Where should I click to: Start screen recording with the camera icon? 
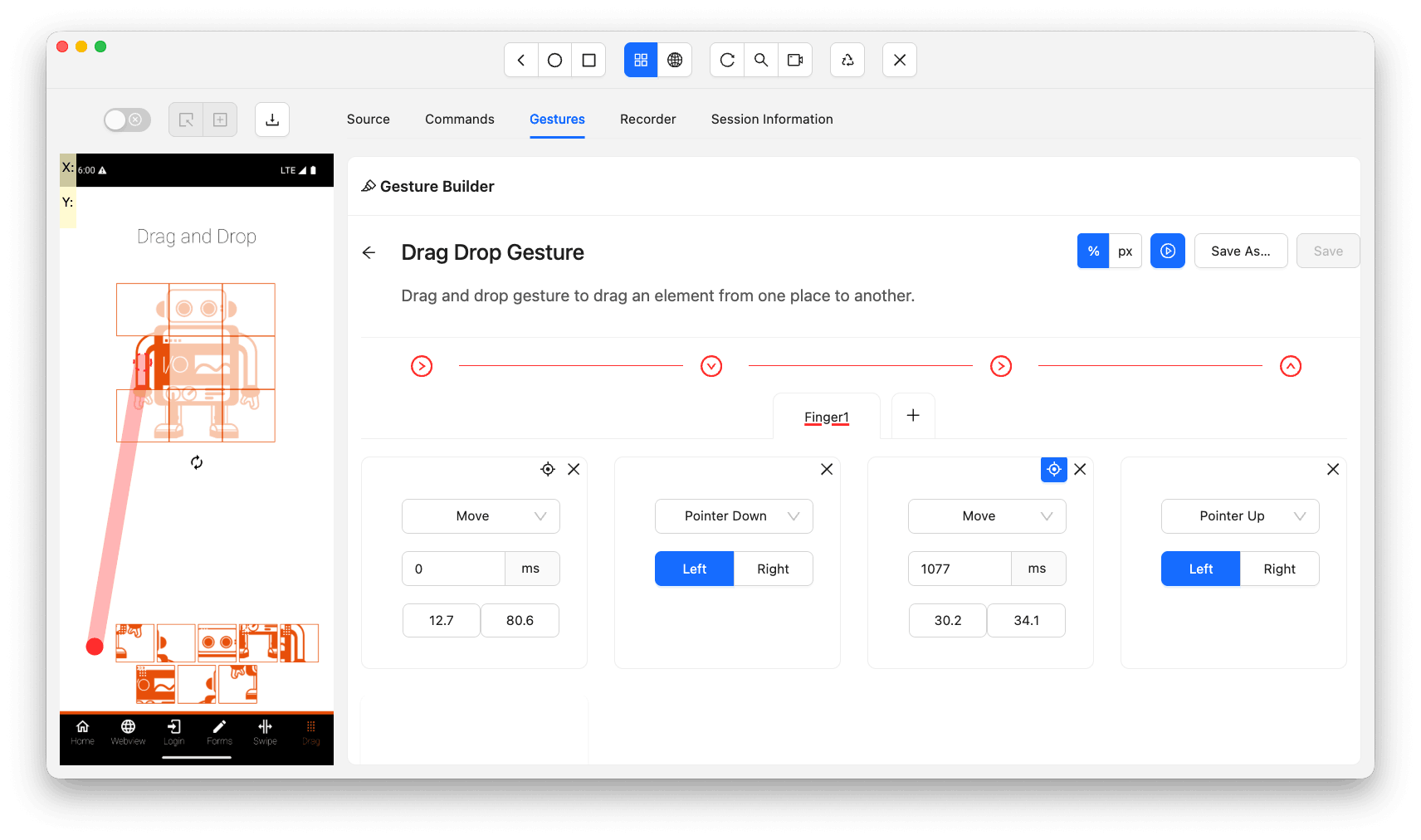pos(795,60)
